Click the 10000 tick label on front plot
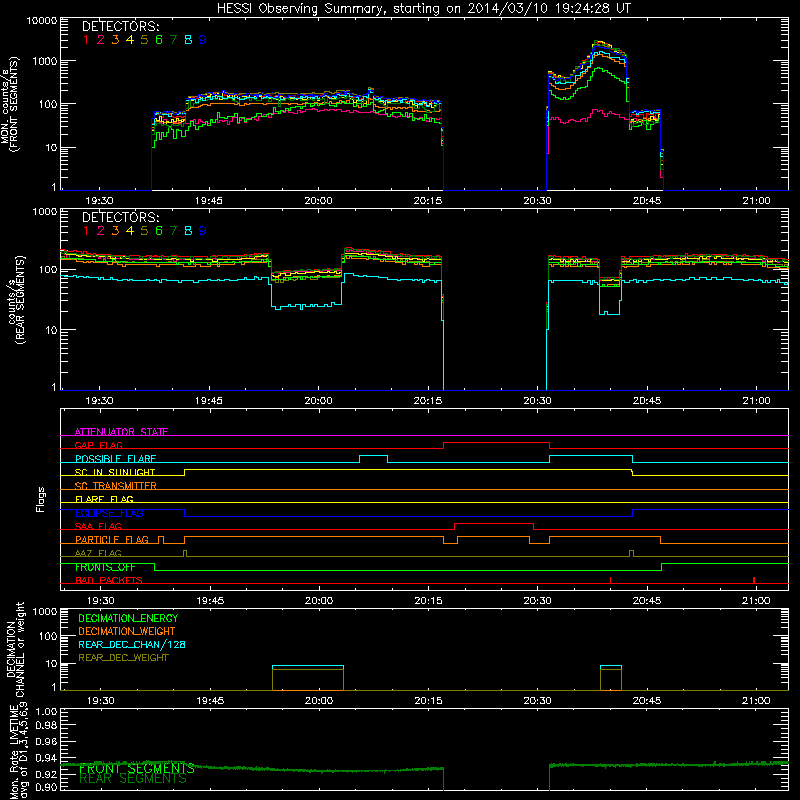The width and height of the screenshot is (800, 800). pos(42,20)
